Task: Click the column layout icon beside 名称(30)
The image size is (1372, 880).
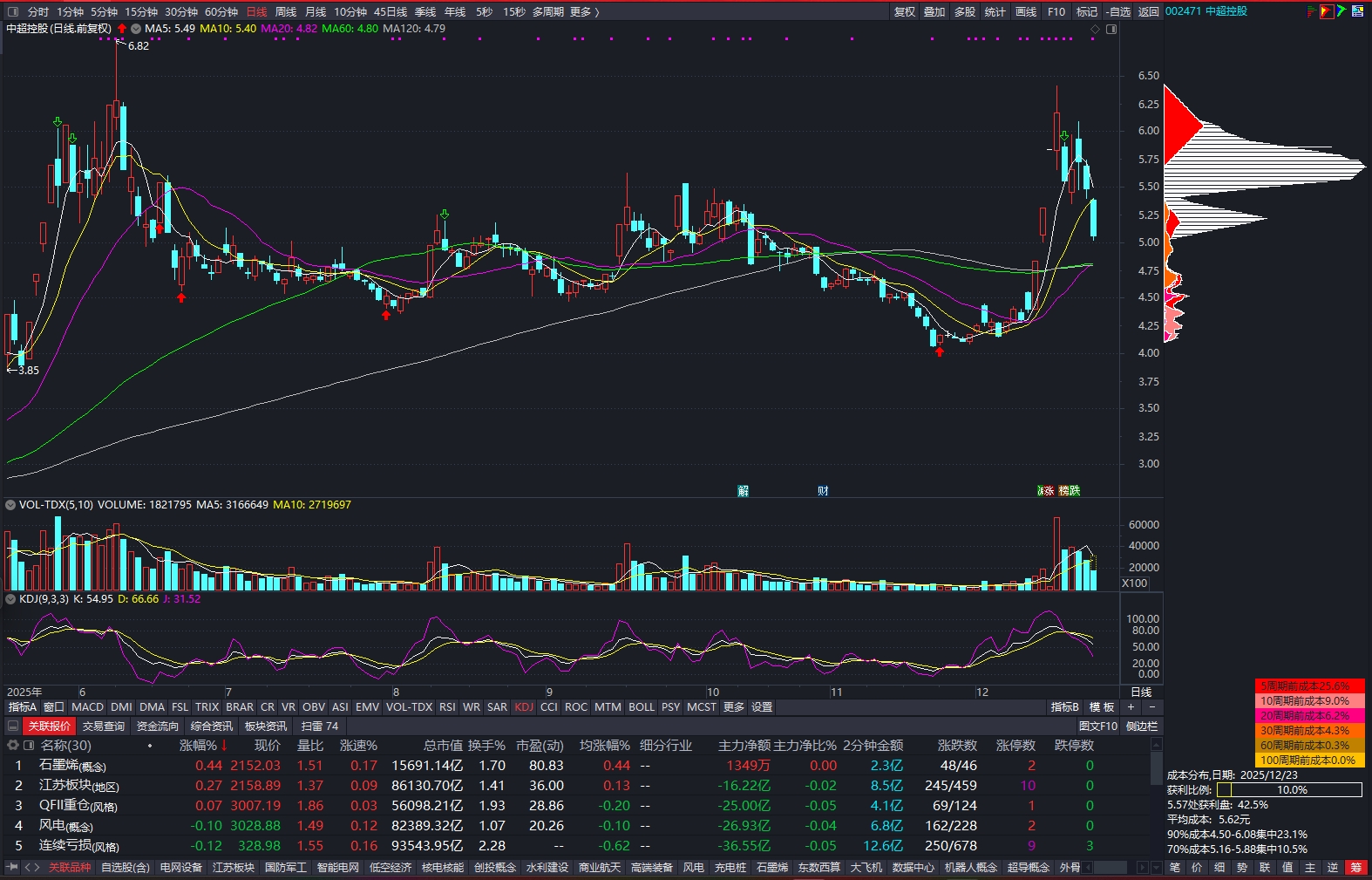Action: pyautogui.click(x=29, y=746)
